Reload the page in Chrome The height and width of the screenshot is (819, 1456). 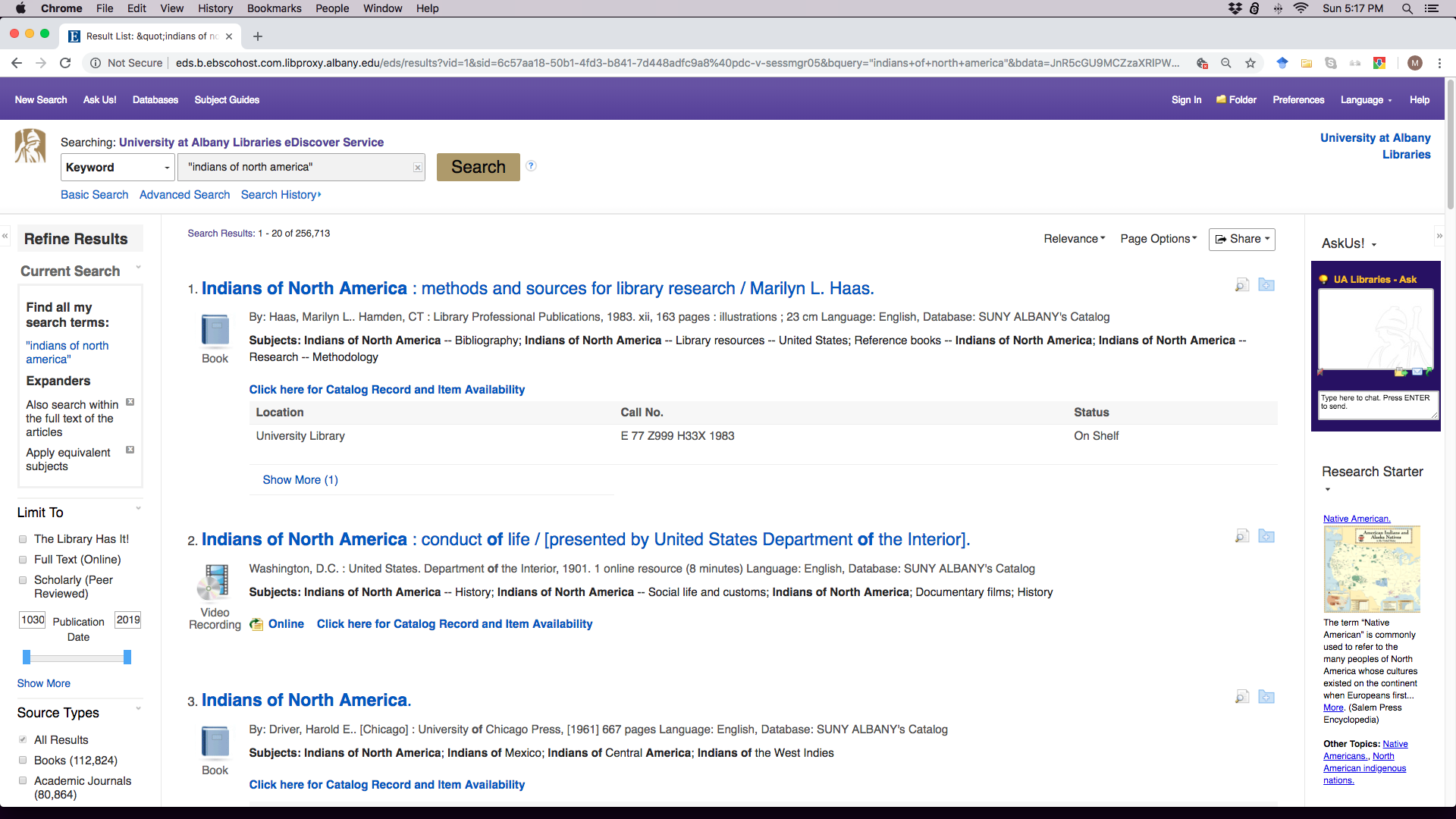65,63
